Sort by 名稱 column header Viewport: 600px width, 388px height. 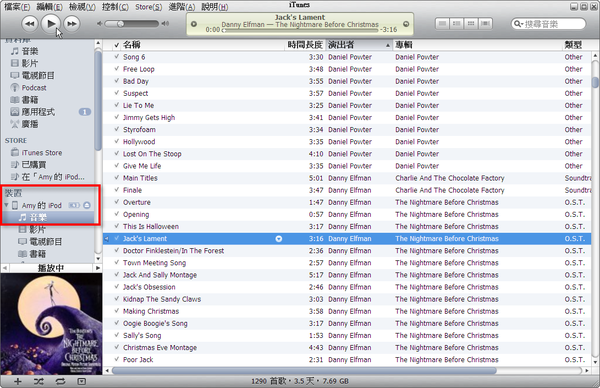pos(203,45)
